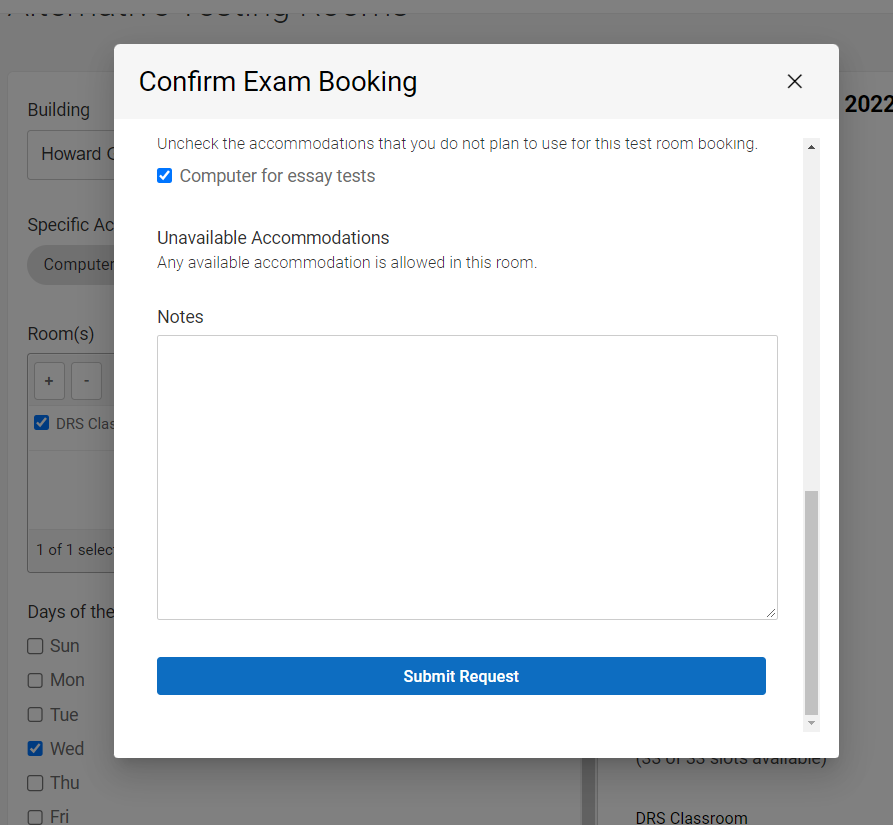Click the dialog scrollbar up arrow
The width and height of the screenshot is (893, 825).
click(812, 147)
